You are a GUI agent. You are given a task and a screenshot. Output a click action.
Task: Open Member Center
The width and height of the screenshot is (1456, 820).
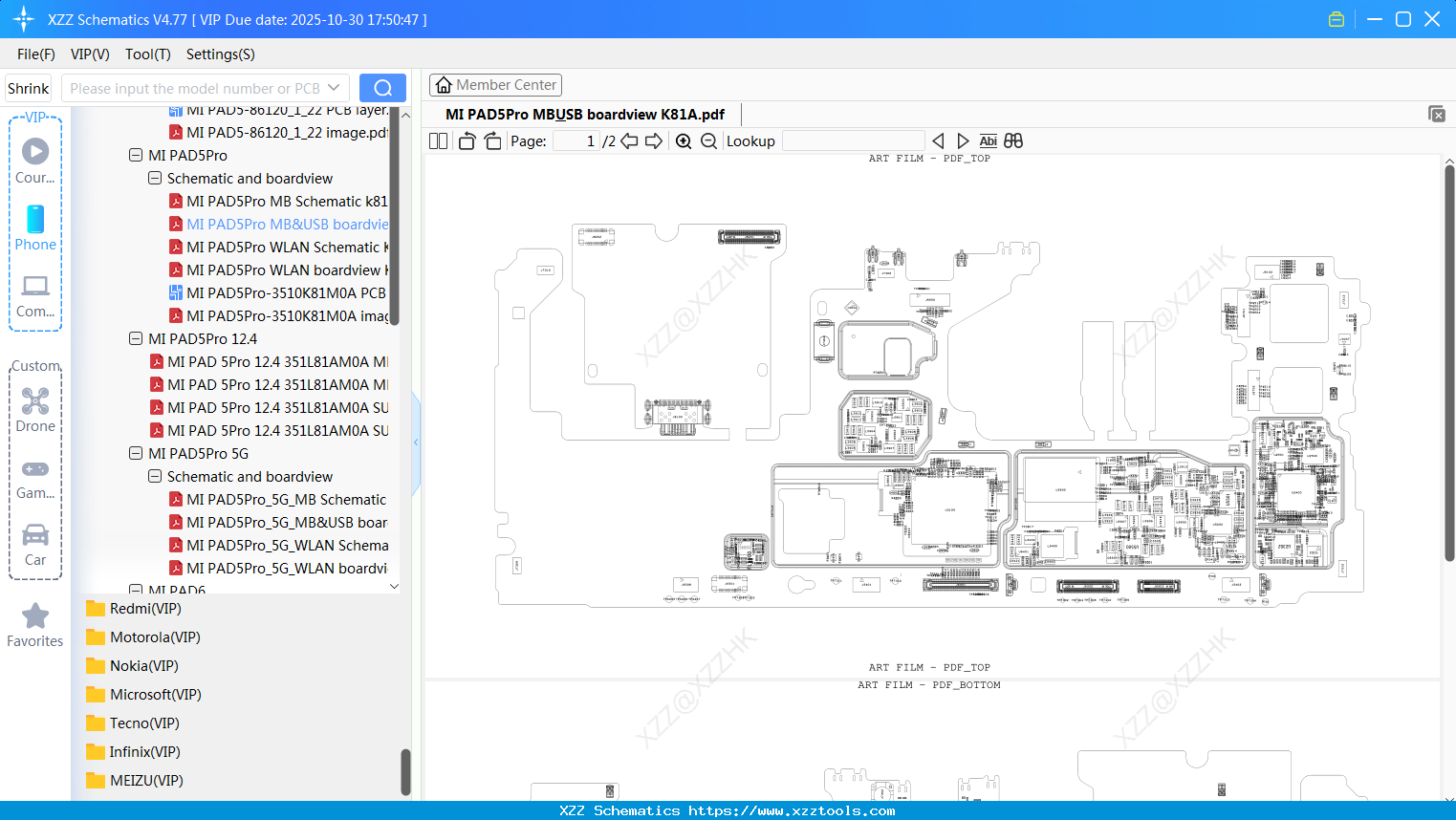click(495, 84)
